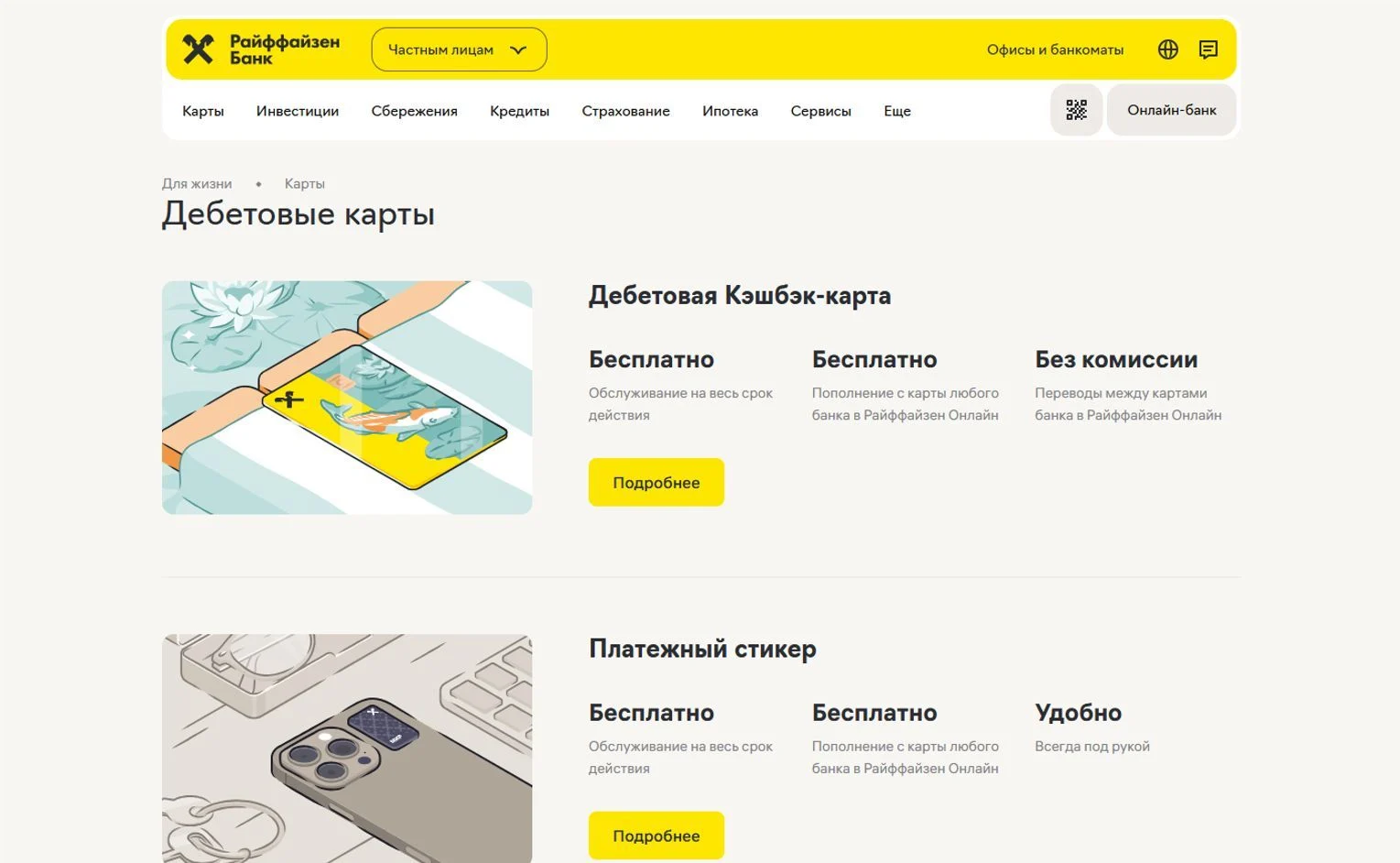Expand the Еще menu
The height and width of the screenshot is (863, 1400).
pos(897,111)
